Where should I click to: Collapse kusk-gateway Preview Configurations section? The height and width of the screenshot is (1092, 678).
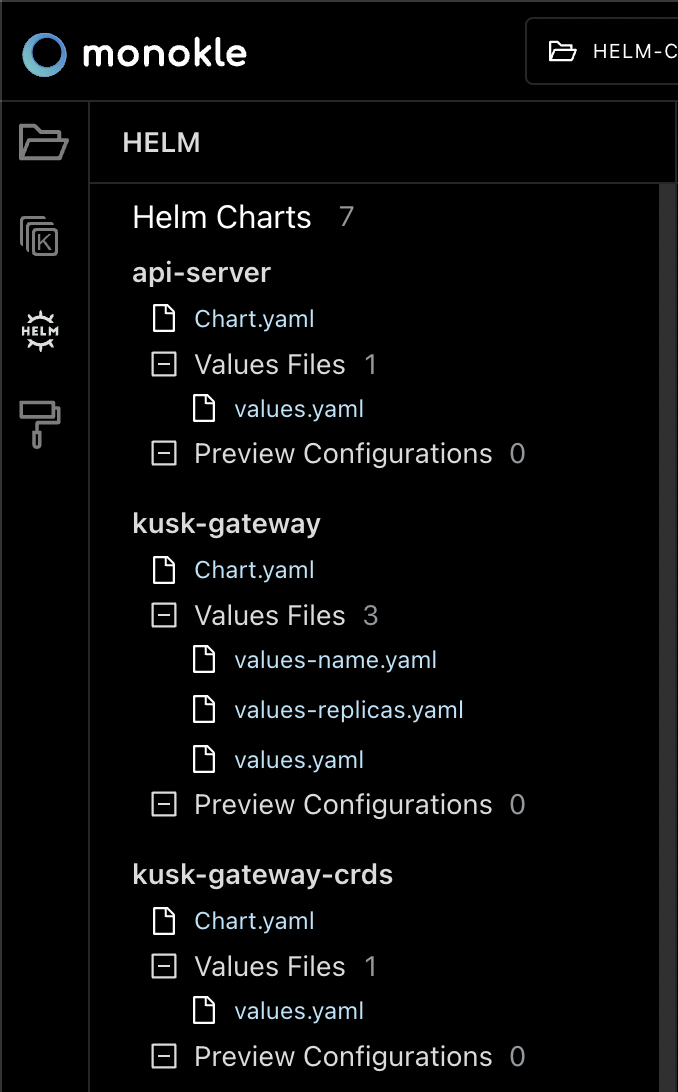click(x=164, y=804)
